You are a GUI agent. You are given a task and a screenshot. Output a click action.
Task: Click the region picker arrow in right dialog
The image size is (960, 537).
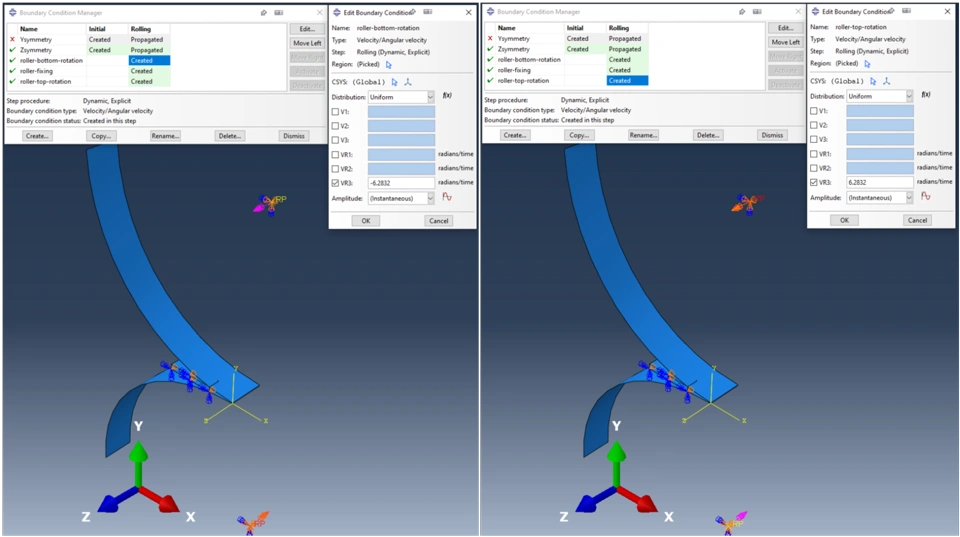click(867, 64)
